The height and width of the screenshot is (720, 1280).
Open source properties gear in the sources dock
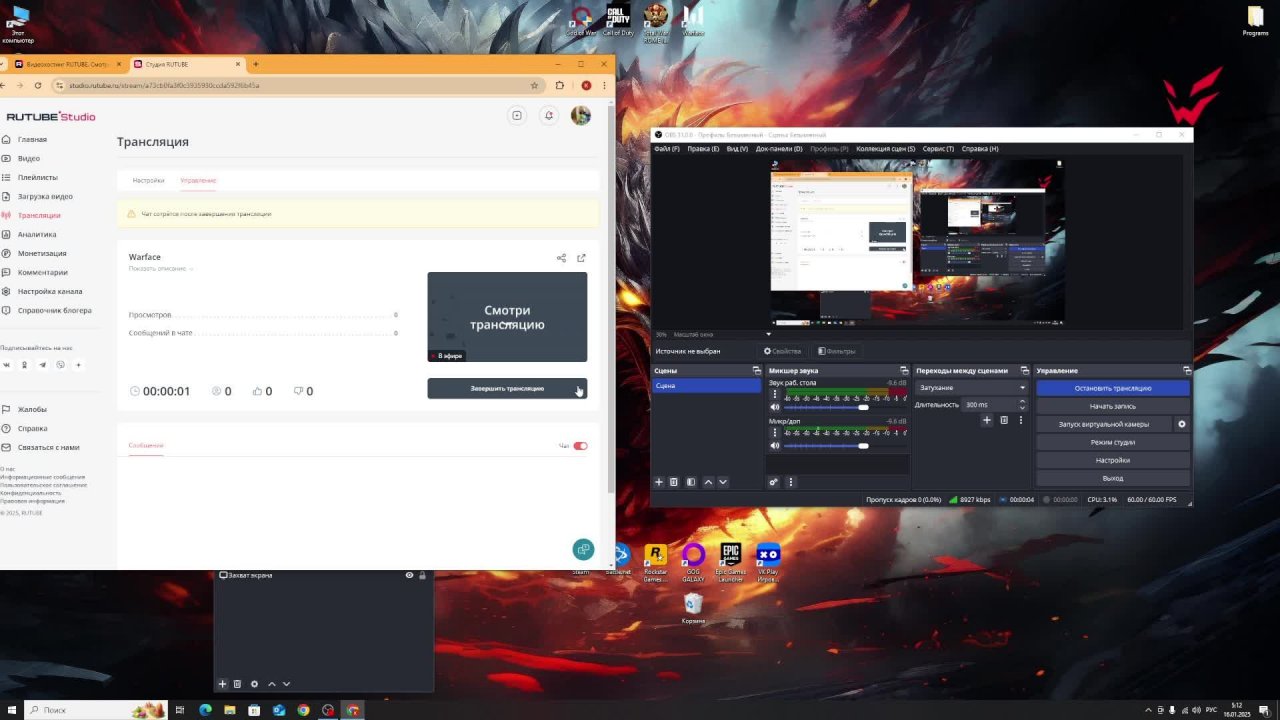point(254,684)
